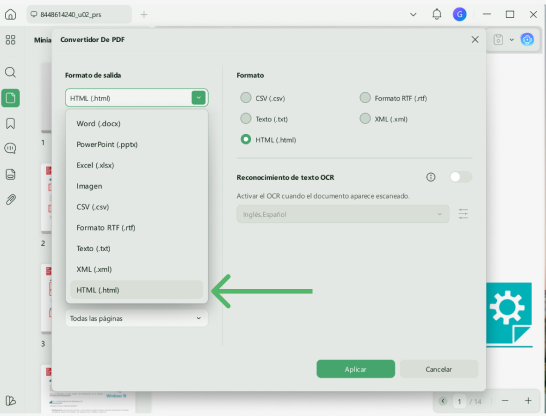
Task: Add a new tab with plus
Action: tap(144, 14)
